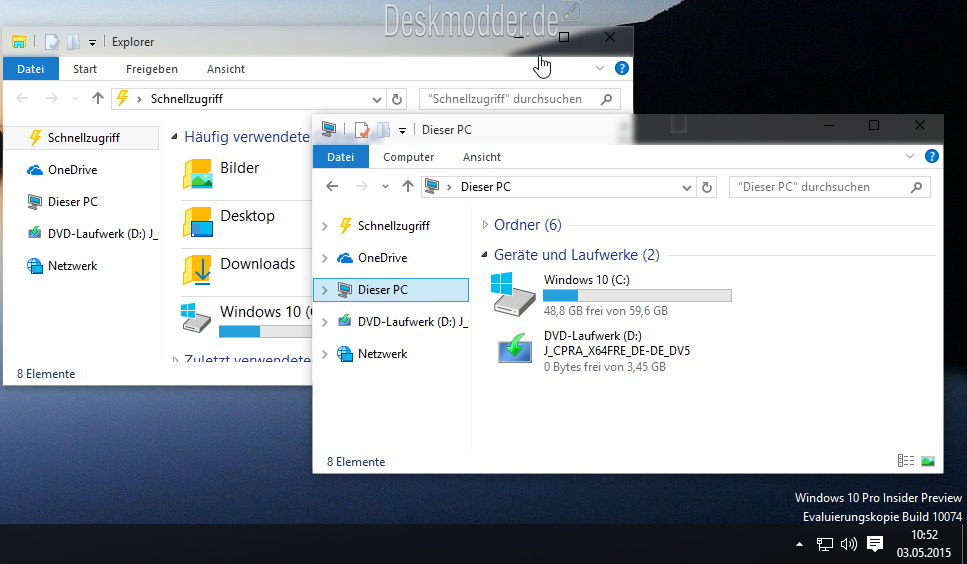Viewport: 967px width, 564px height.
Task: Switch to large icons view in status bar
Action: [928, 461]
